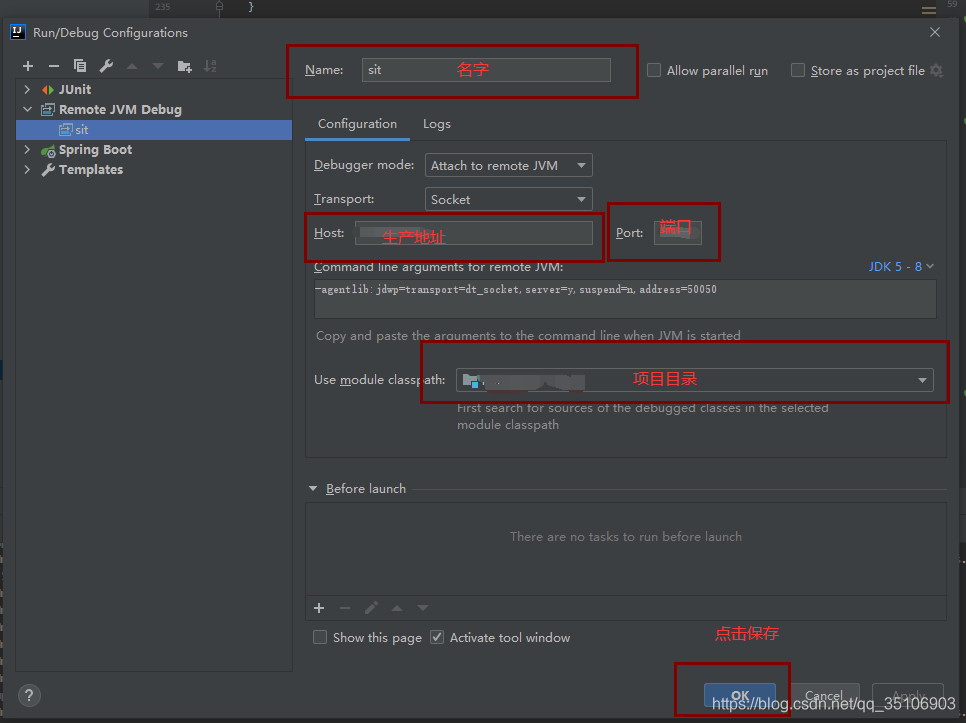966x723 pixels.
Task: Copy the selected configuration
Action: [79, 66]
